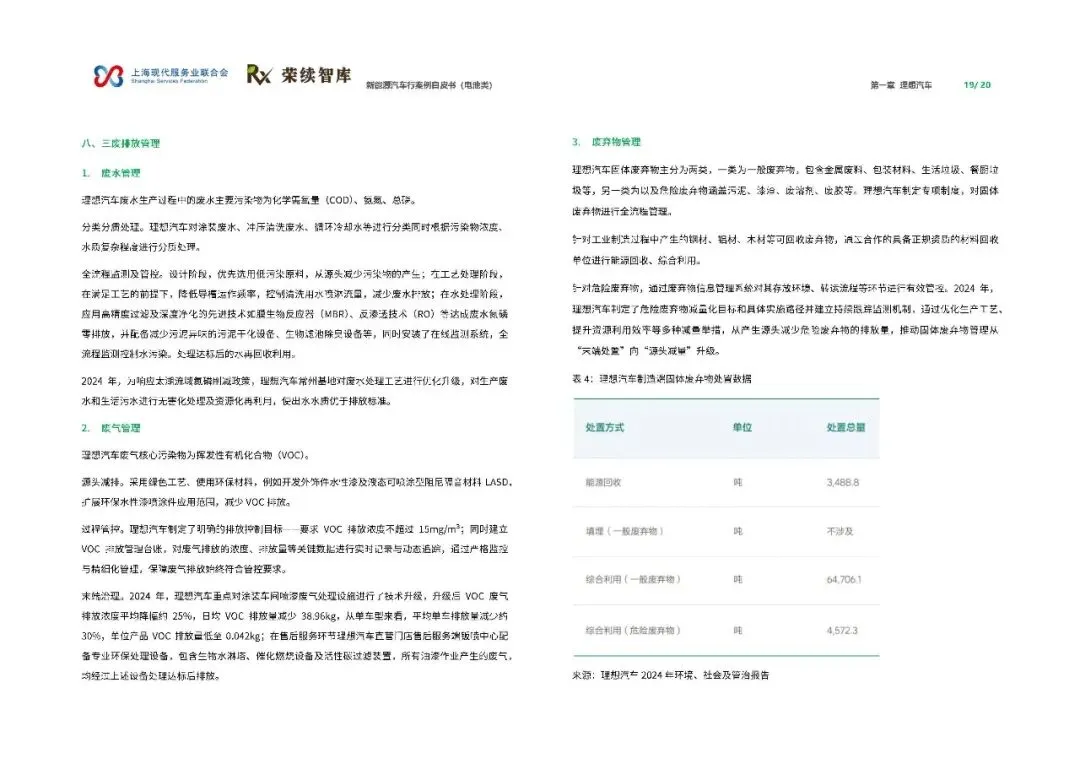Click the Shanghai Services Federation knot logo
1080x764 pixels.
(108, 76)
